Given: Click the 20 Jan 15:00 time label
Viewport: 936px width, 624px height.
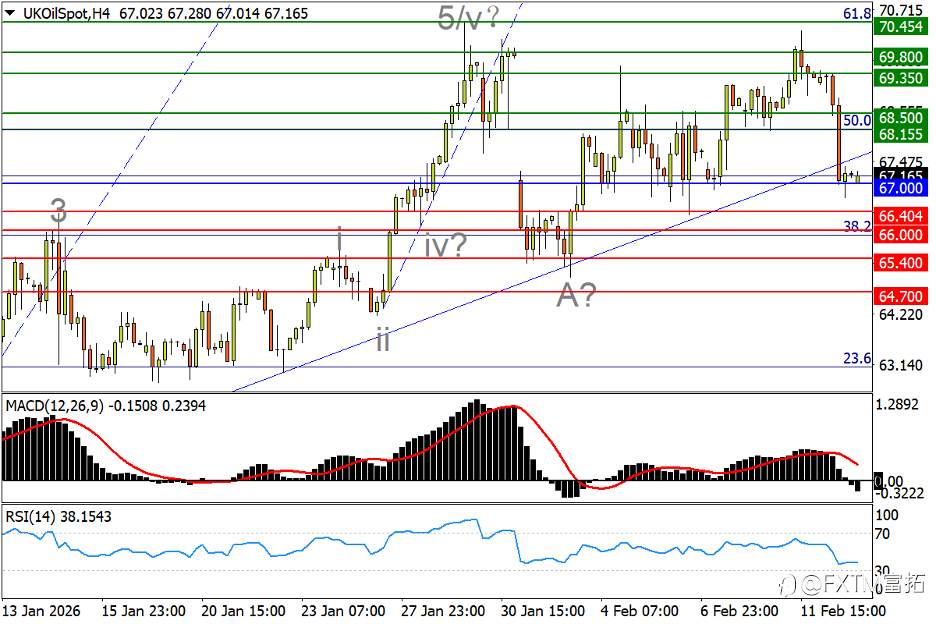Looking at the screenshot, I should pyautogui.click(x=243, y=611).
